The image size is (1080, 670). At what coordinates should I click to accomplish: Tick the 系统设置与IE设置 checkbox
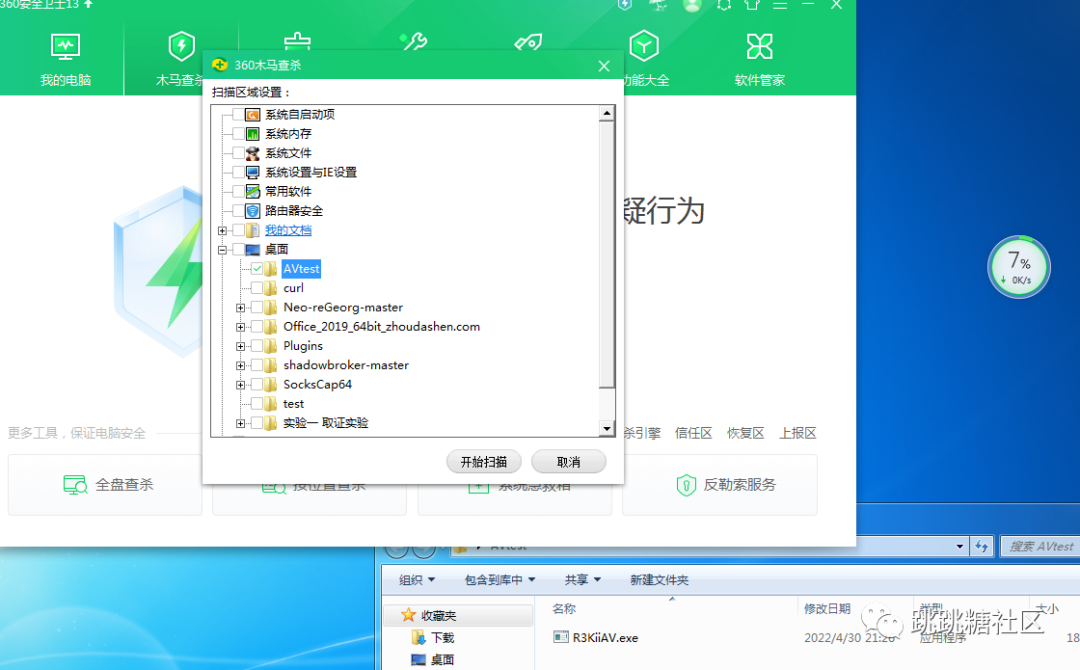(238, 172)
